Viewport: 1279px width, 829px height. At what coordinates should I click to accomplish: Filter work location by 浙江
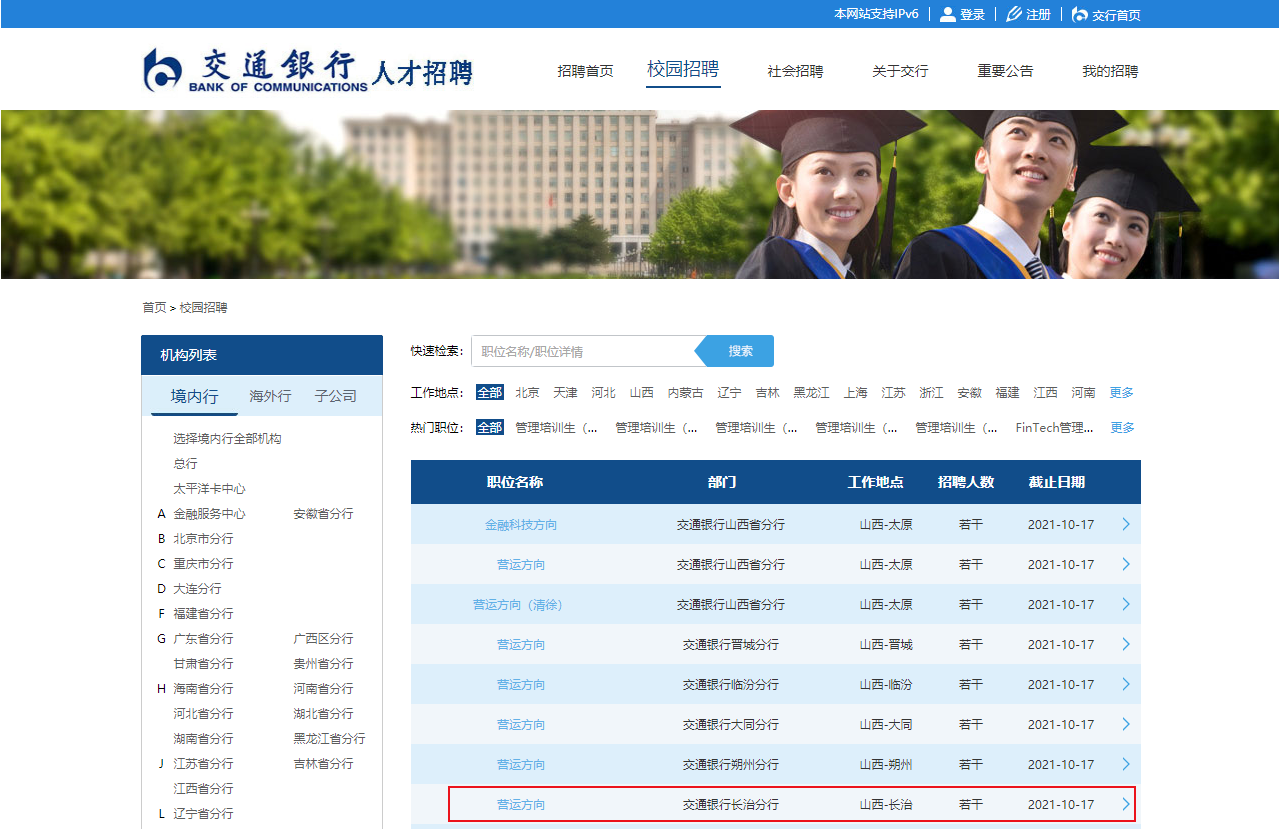(931, 393)
